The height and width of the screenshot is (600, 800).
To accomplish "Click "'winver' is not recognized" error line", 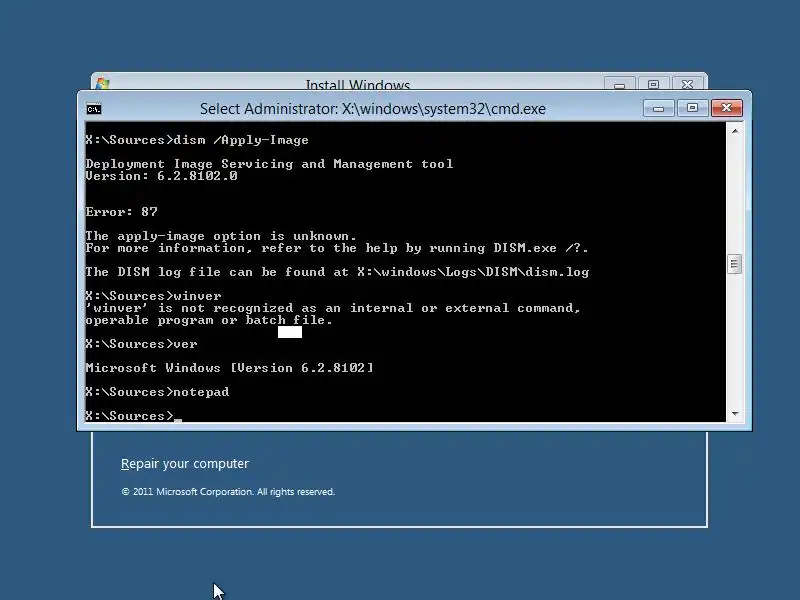I will pyautogui.click(x=333, y=308).
